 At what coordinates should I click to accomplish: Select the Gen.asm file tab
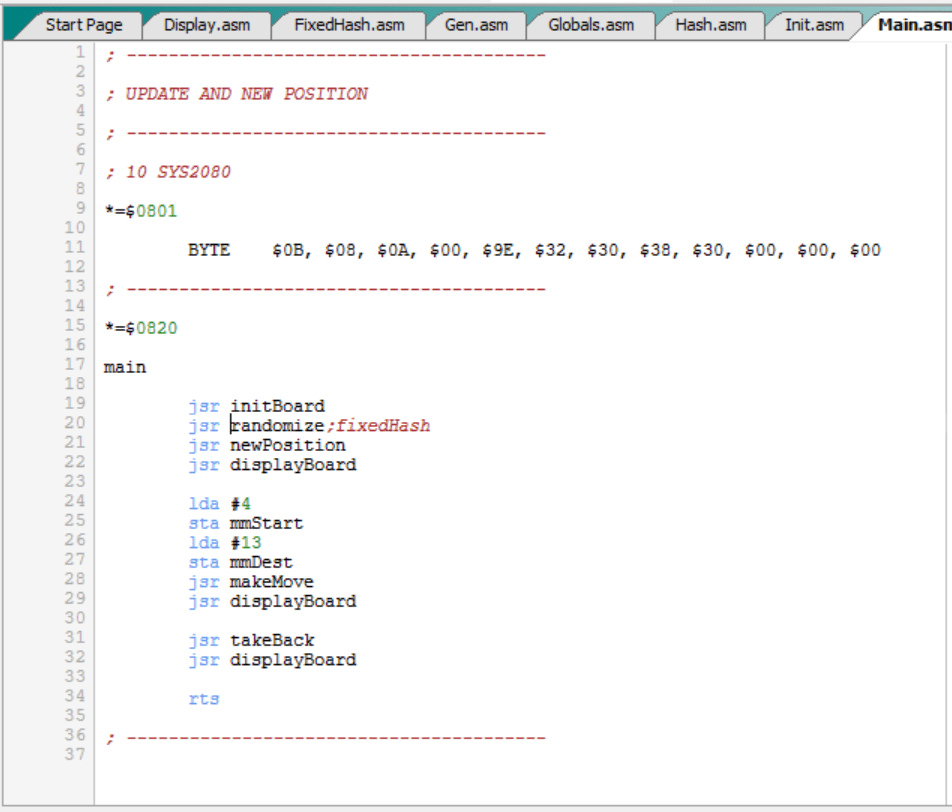(x=475, y=25)
